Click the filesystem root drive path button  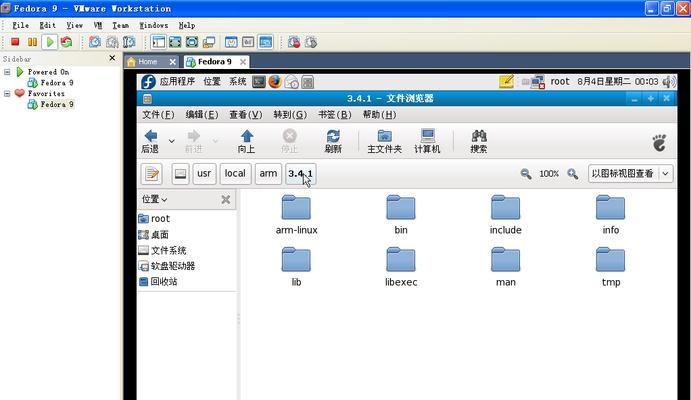tap(180, 174)
